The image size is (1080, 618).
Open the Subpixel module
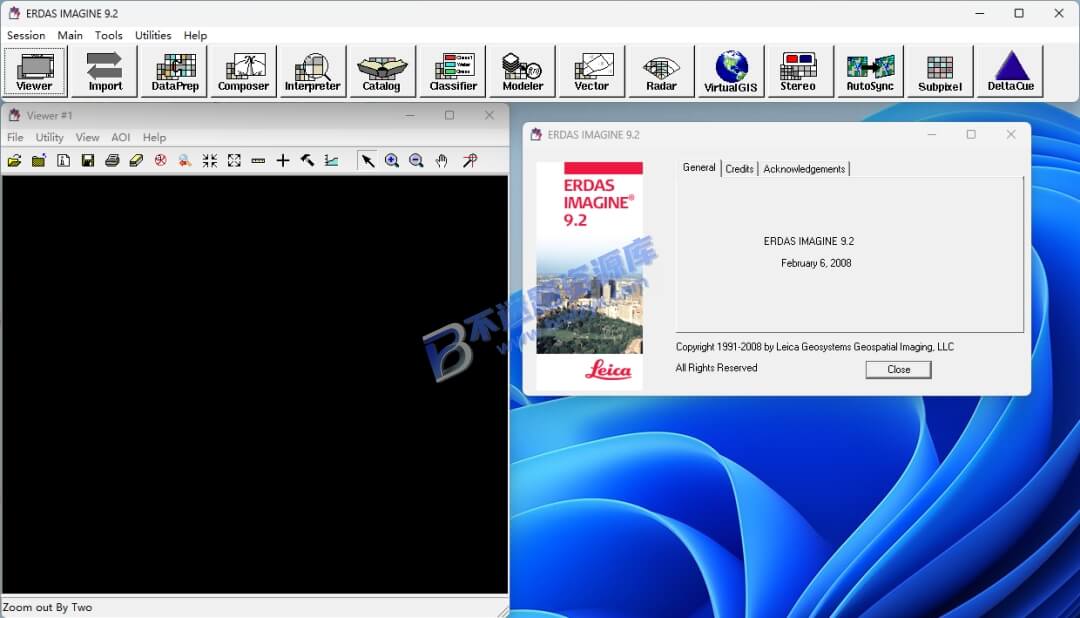tap(940, 71)
